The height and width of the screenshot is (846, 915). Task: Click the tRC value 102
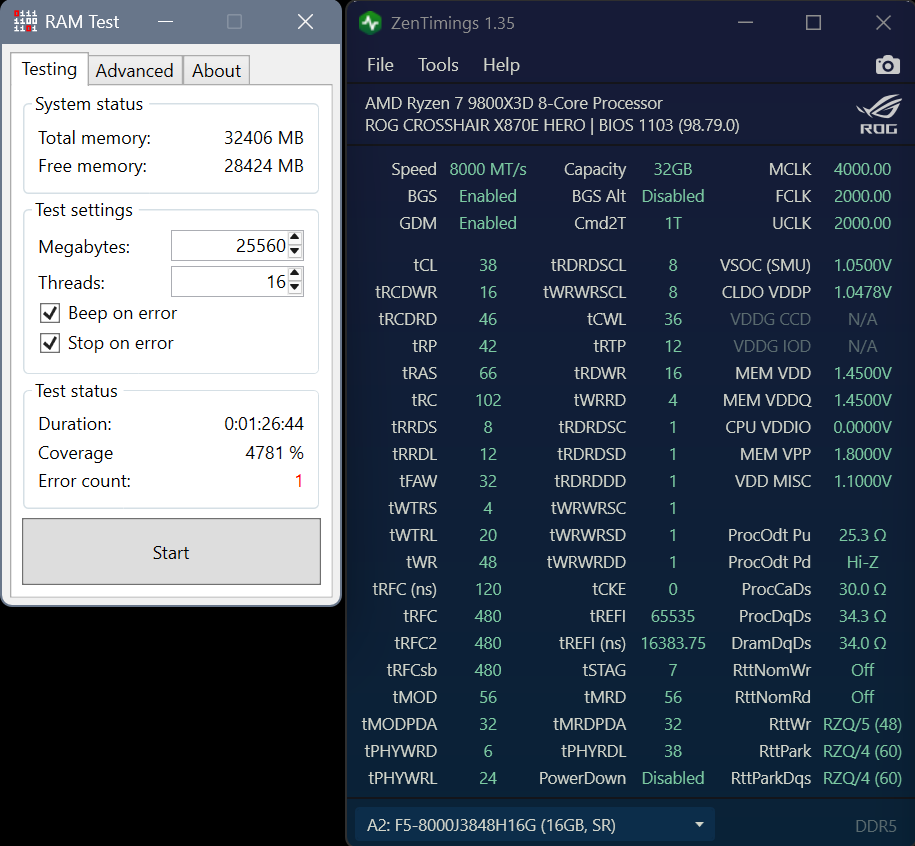[x=488, y=400]
